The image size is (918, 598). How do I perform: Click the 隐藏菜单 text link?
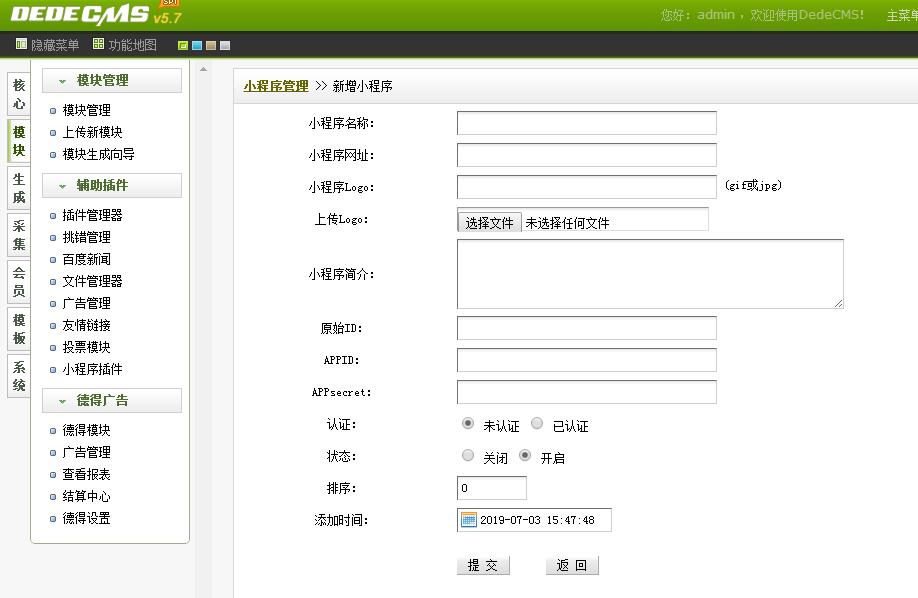(x=55, y=45)
